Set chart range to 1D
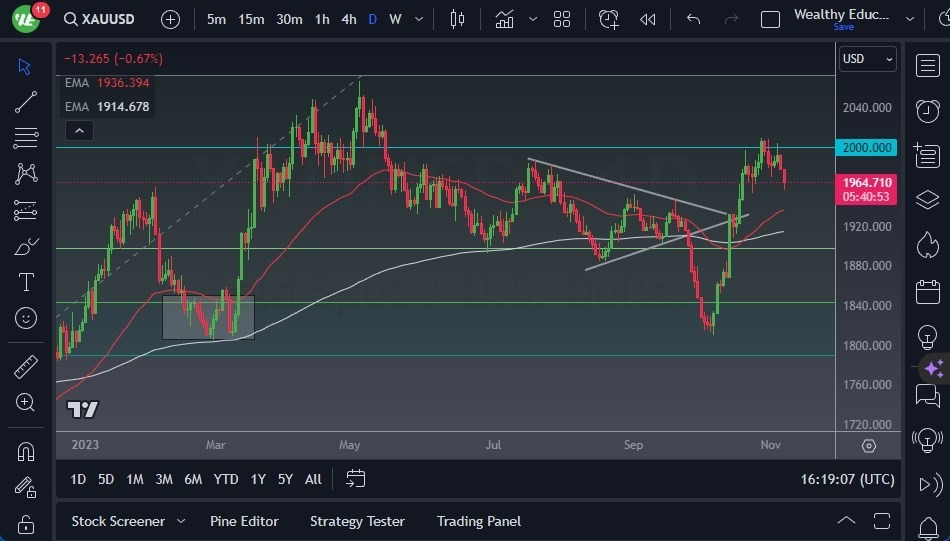 point(78,479)
